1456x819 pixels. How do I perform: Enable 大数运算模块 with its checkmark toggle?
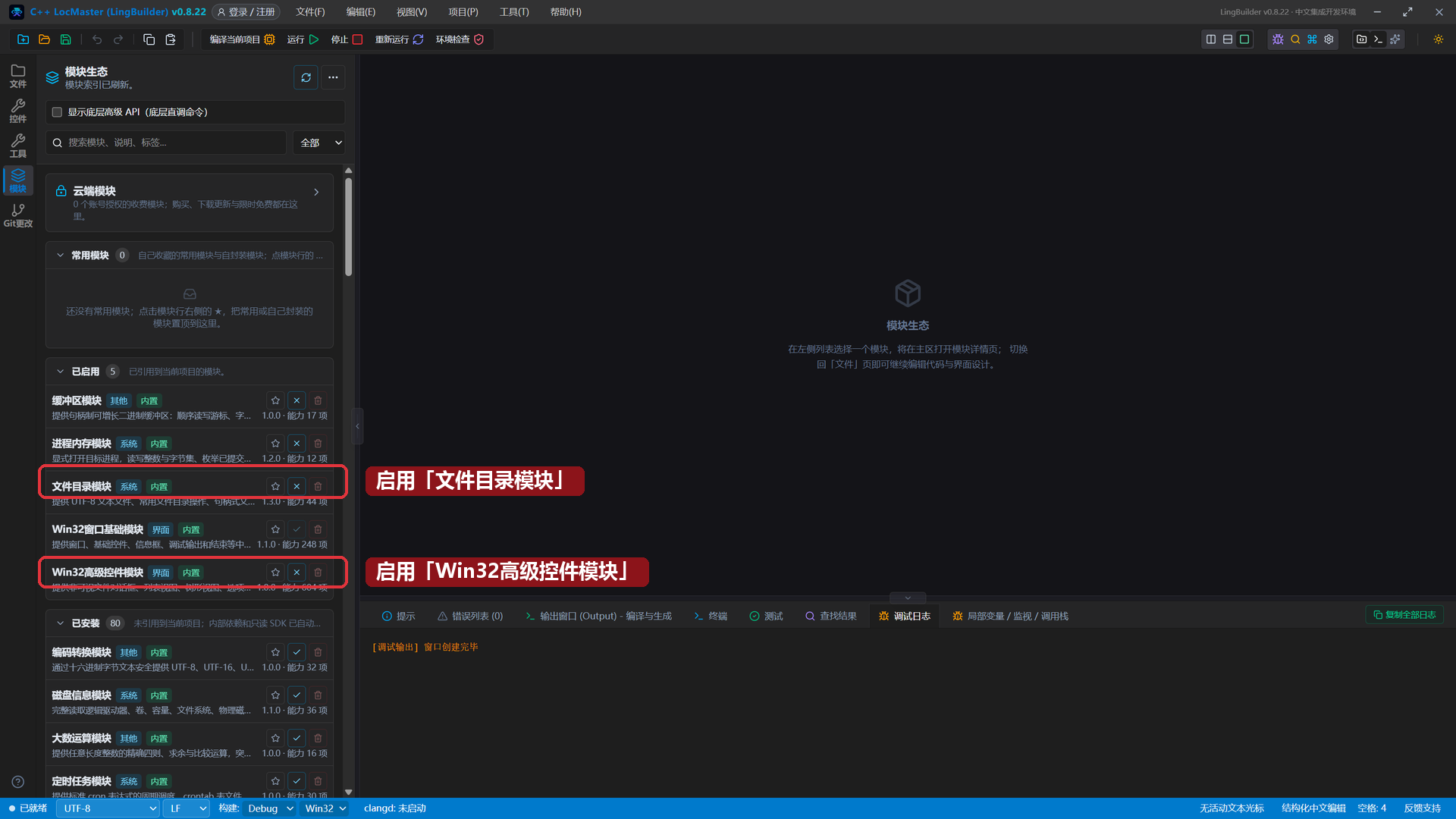[297, 738]
